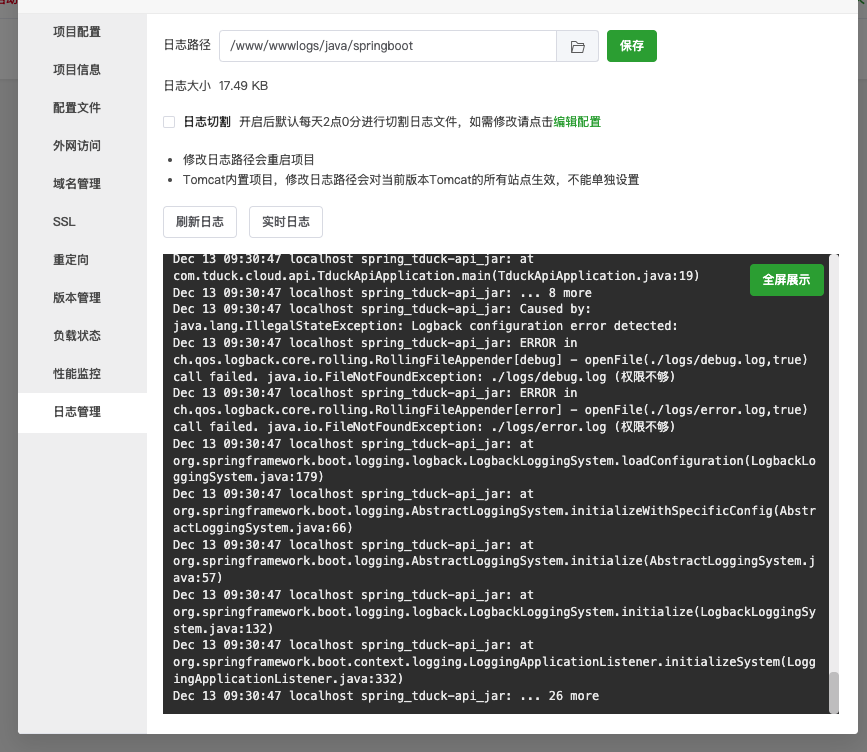Click the 'stem.java:132)' log line
867x752 pixels.
[x=223, y=629]
